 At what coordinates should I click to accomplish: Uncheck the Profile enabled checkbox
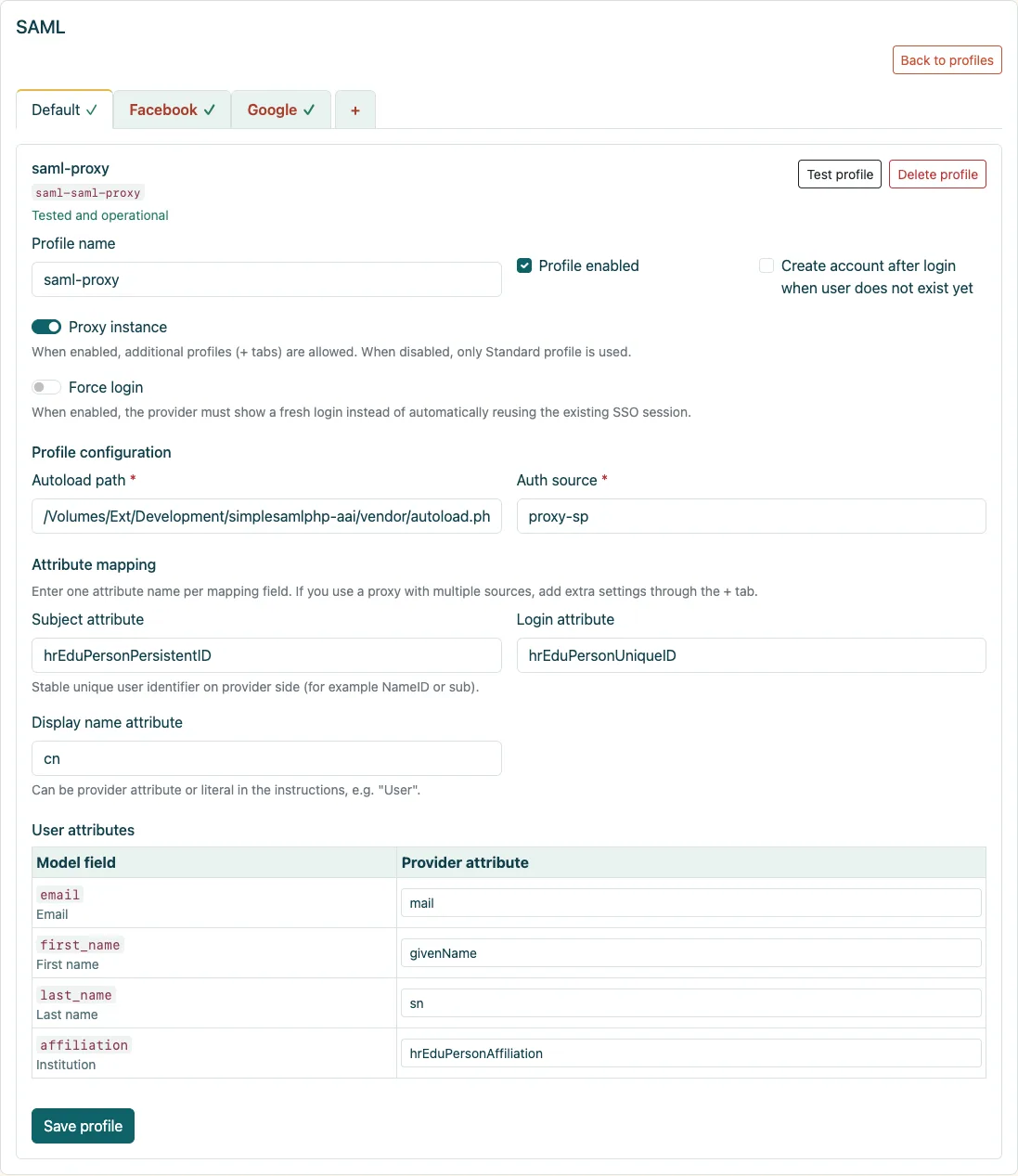(524, 265)
